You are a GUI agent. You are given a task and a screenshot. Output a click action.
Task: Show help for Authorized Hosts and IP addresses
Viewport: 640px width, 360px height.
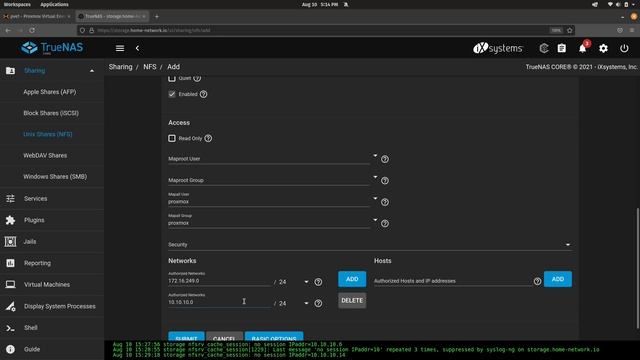537,281
